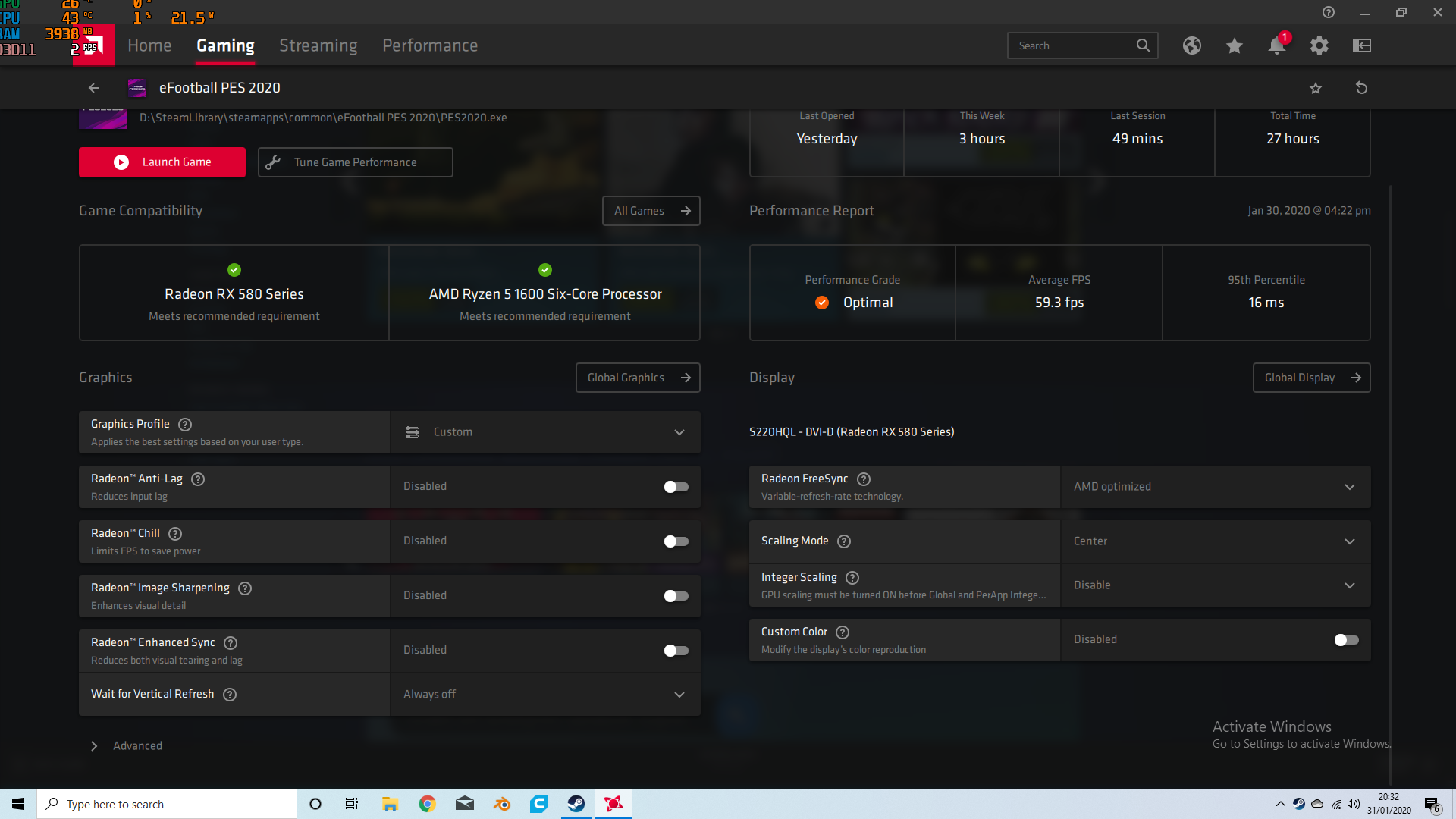The width and height of the screenshot is (1456, 819).
Task: Open Integer Scaling Disable dropdown
Action: tap(1216, 585)
